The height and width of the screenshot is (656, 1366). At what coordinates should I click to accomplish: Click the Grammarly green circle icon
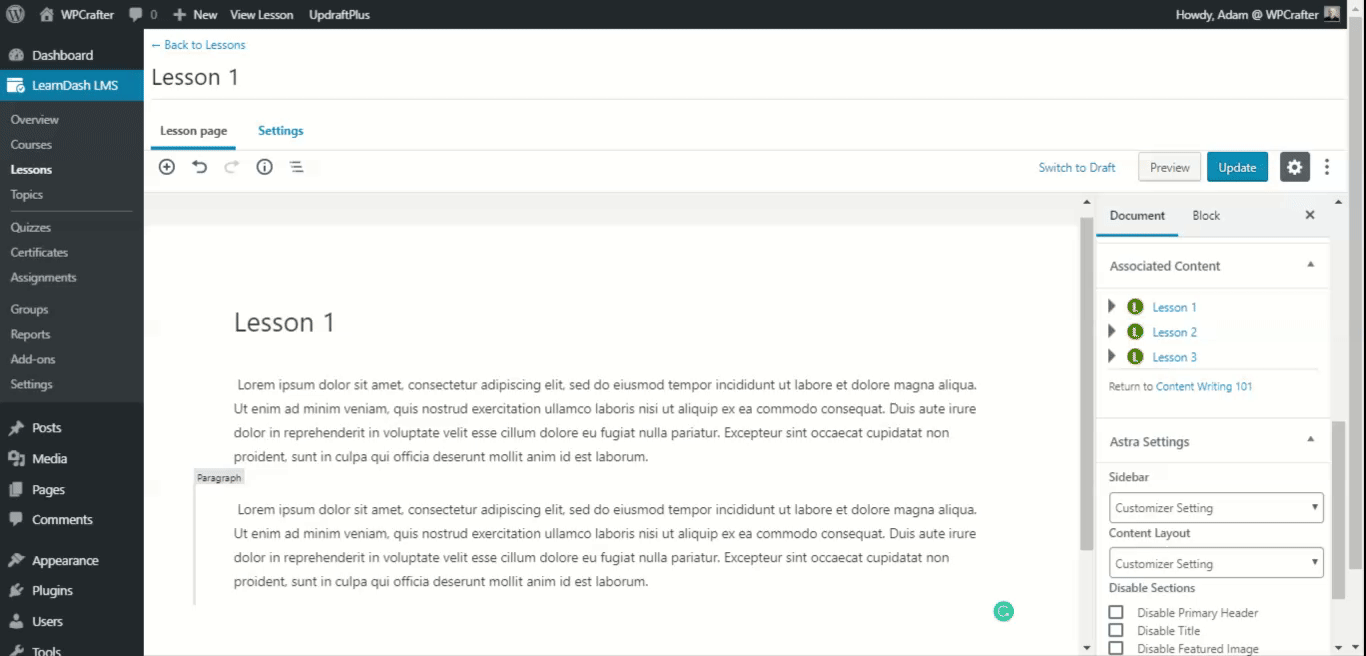click(1003, 611)
